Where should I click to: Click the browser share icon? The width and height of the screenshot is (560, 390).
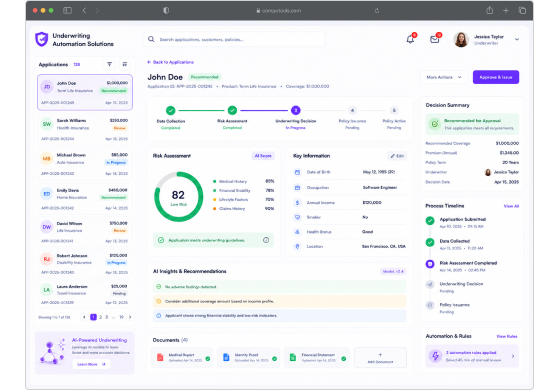pos(490,10)
